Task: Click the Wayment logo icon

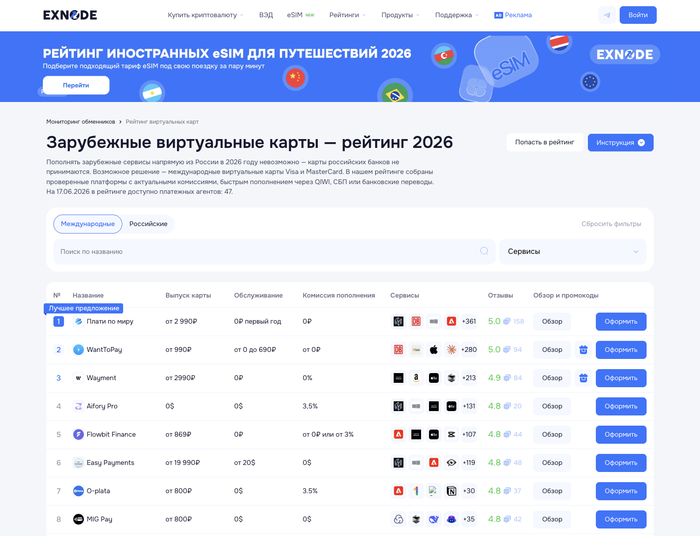Action: pos(78,378)
